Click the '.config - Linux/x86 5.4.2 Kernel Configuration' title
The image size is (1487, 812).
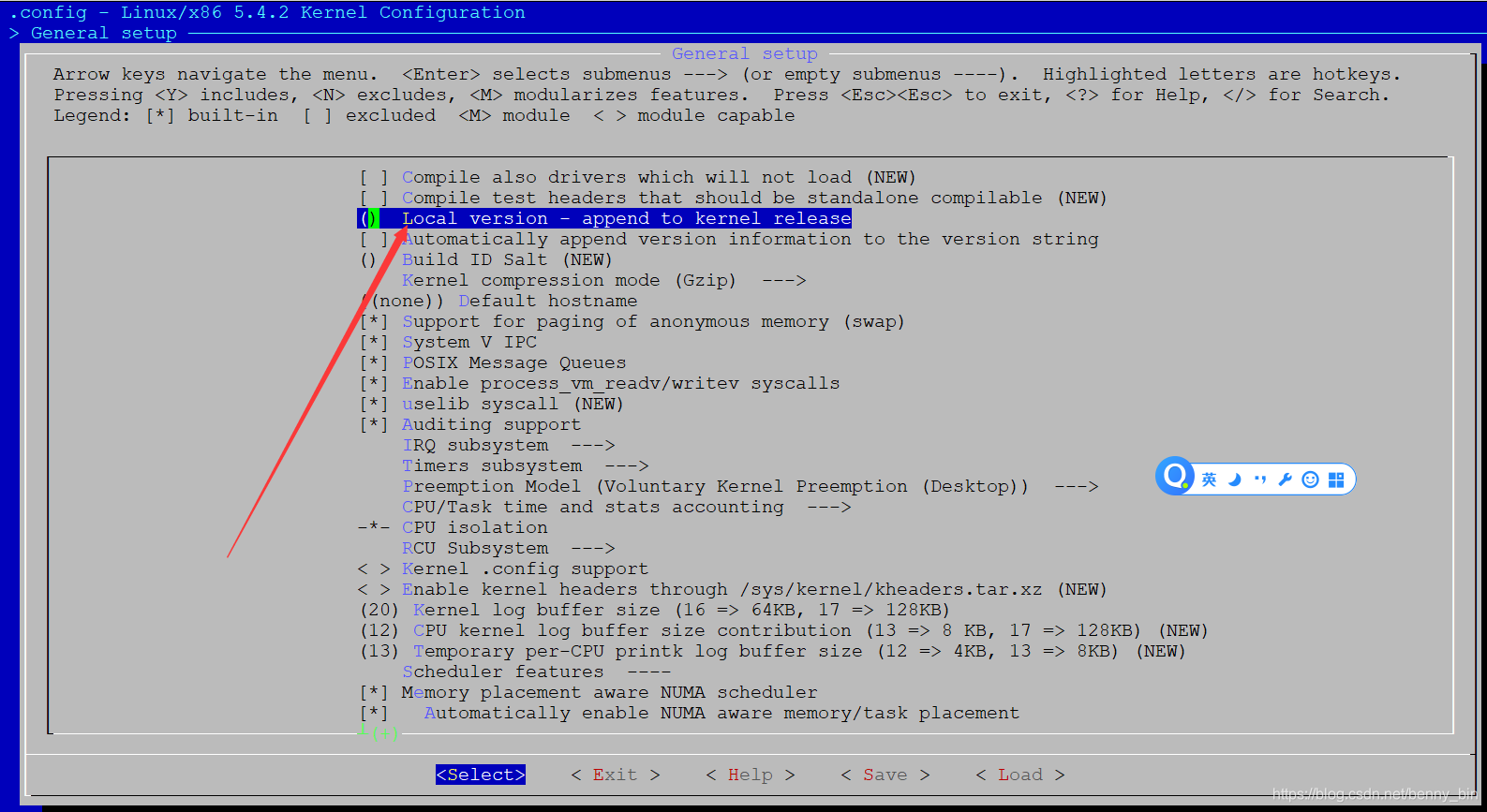click(x=267, y=12)
